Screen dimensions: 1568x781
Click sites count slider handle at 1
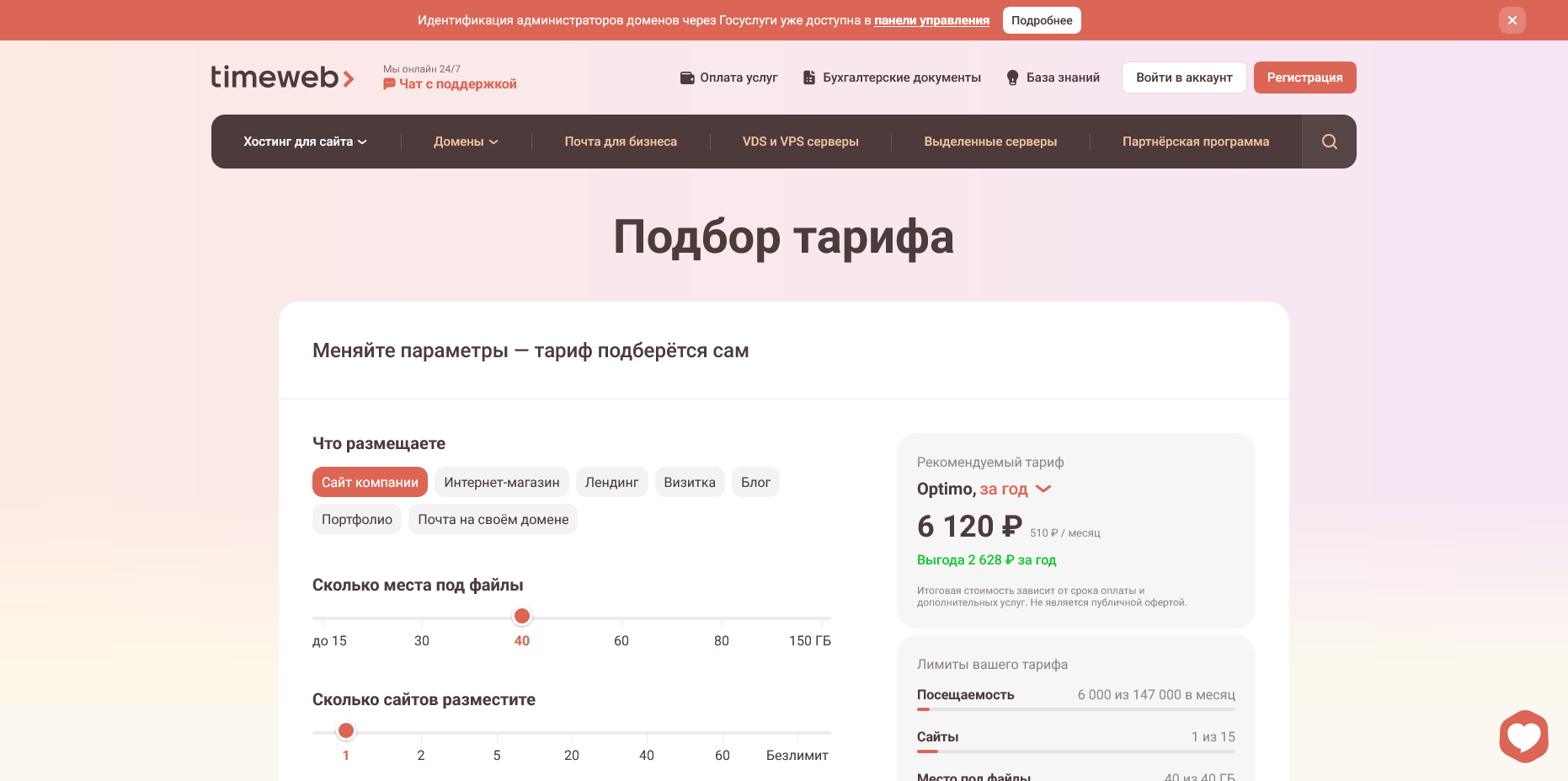346,730
